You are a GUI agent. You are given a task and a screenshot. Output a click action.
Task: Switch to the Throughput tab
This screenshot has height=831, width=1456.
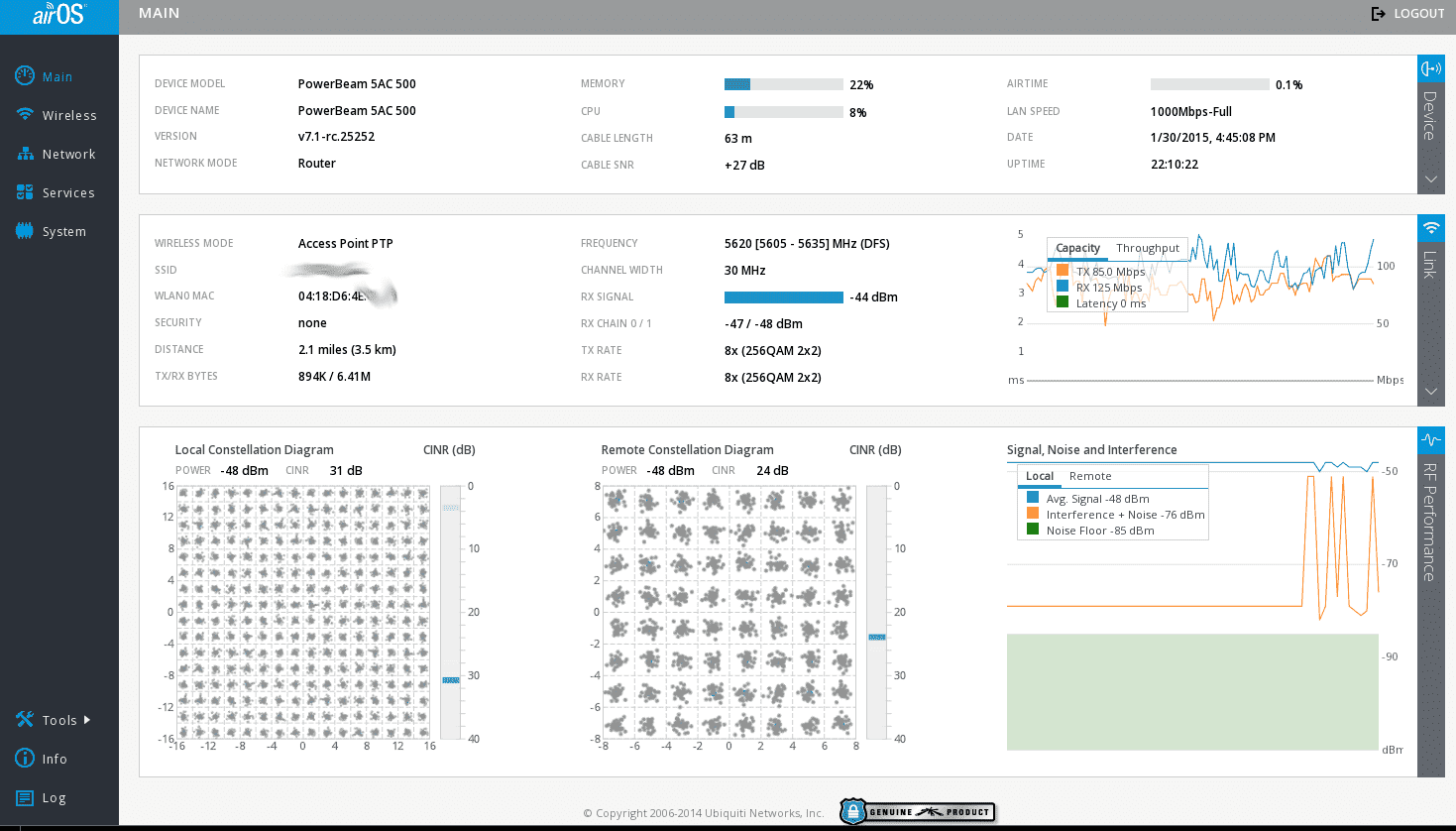[1147, 248]
